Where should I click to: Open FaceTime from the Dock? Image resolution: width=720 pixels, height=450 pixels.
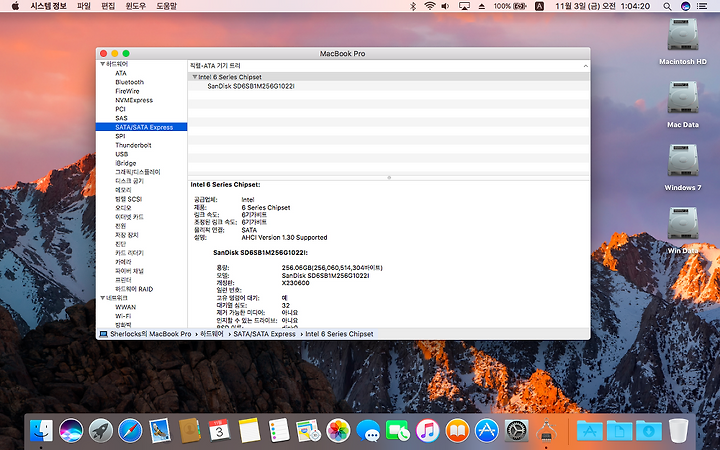click(x=398, y=431)
